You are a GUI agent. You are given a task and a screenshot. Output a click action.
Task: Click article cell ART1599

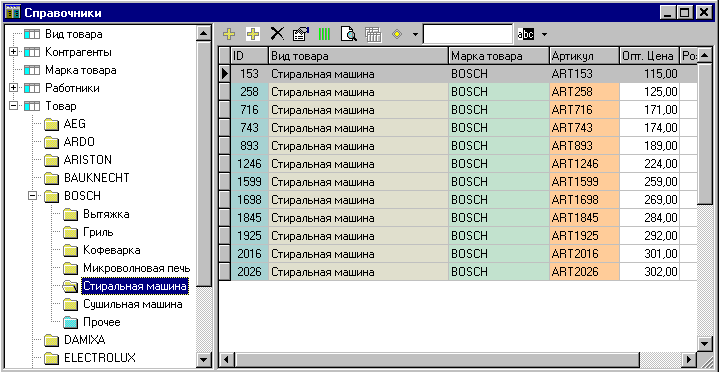(x=585, y=182)
